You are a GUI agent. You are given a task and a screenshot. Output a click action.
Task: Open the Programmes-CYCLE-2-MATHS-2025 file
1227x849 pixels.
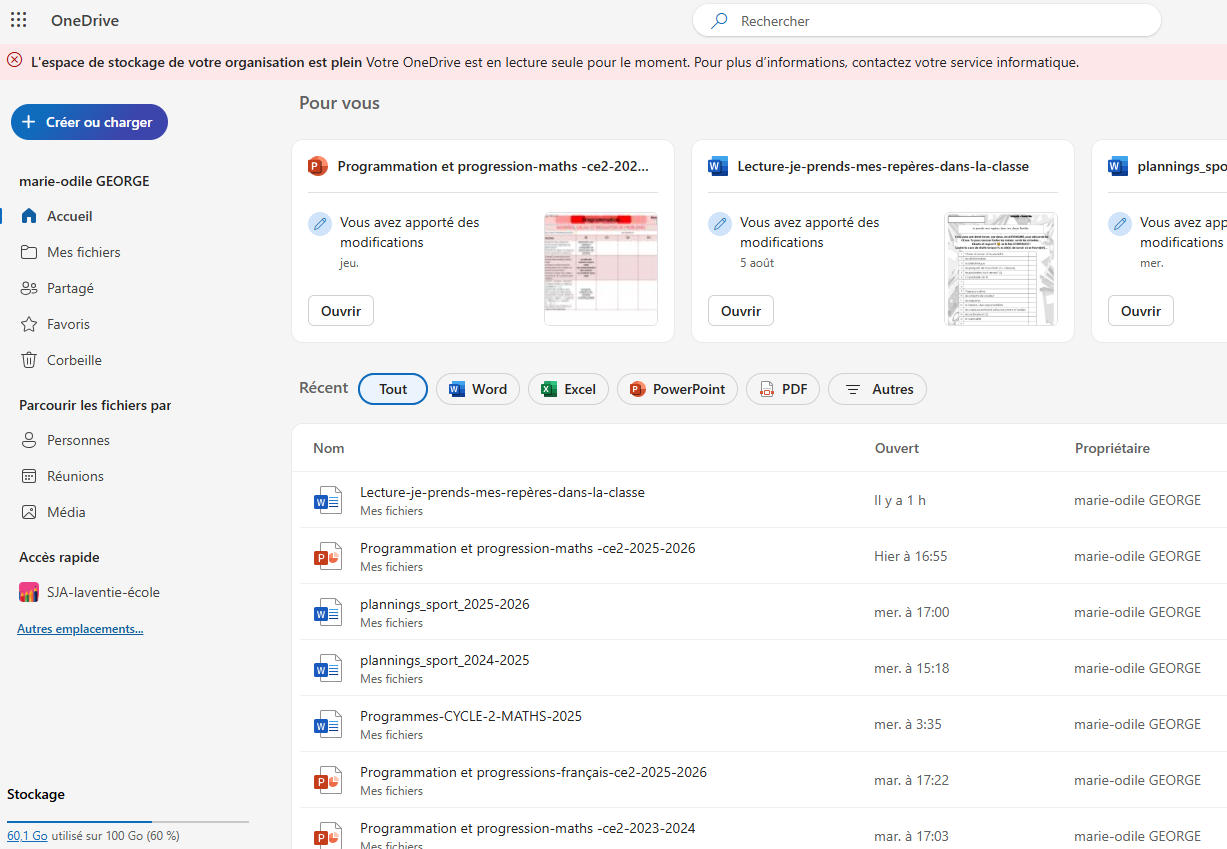pyautogui.click(x=471, y=716)
